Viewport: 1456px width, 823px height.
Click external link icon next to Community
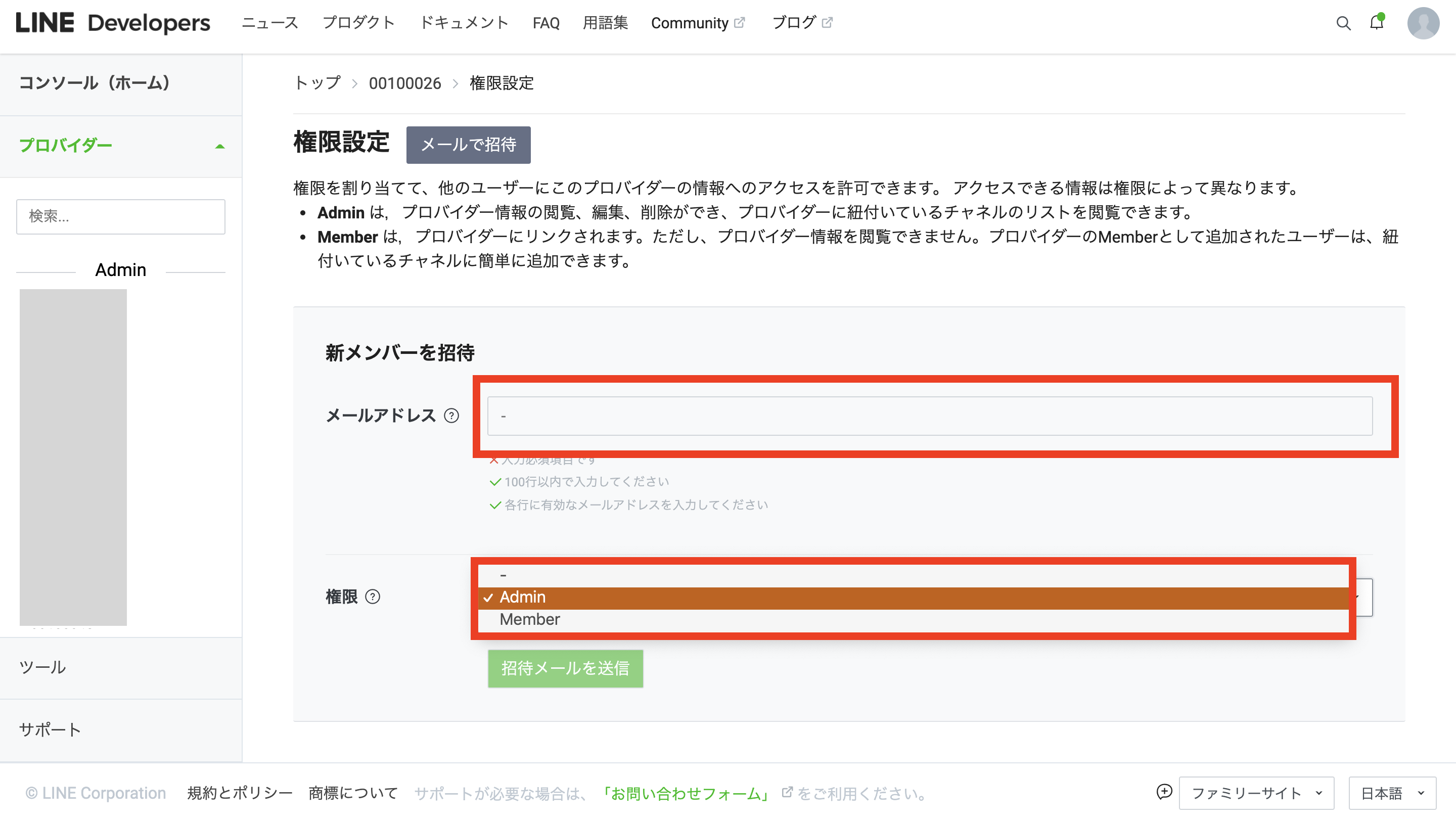click(x=739, y=23)
